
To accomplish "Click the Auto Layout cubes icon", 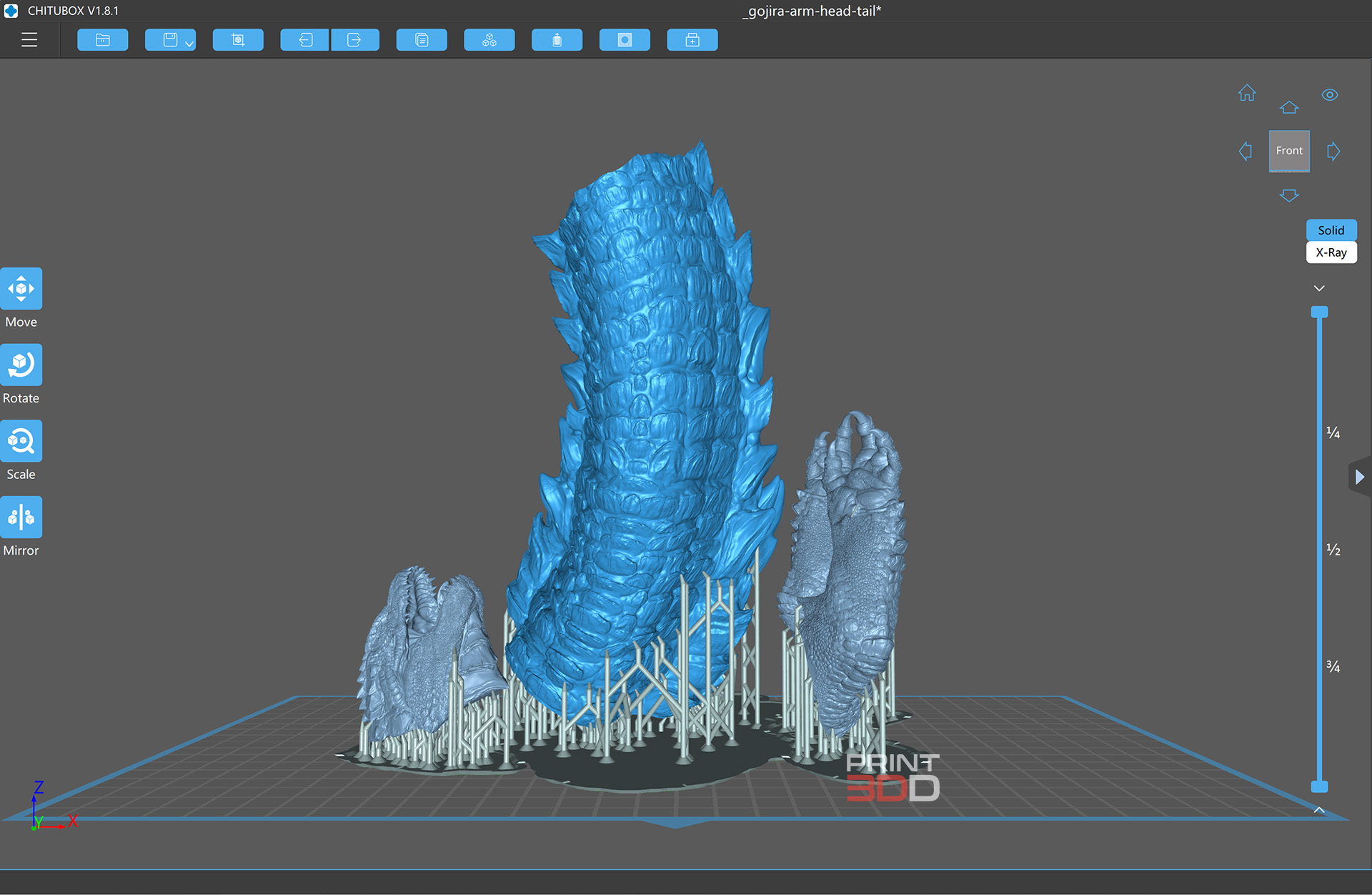I will click(x=489, y=40).
